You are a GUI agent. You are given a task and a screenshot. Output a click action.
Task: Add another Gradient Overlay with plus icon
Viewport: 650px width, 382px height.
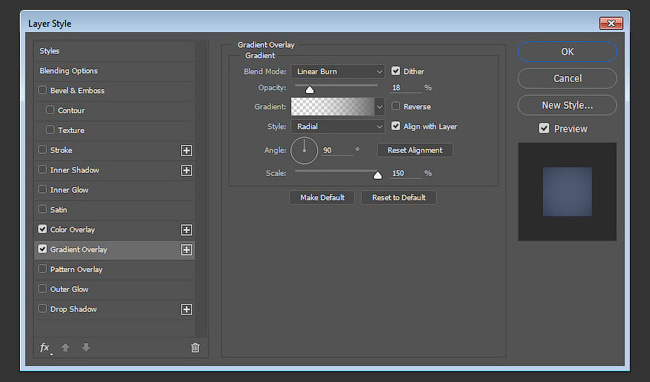(x=187, y=250)
